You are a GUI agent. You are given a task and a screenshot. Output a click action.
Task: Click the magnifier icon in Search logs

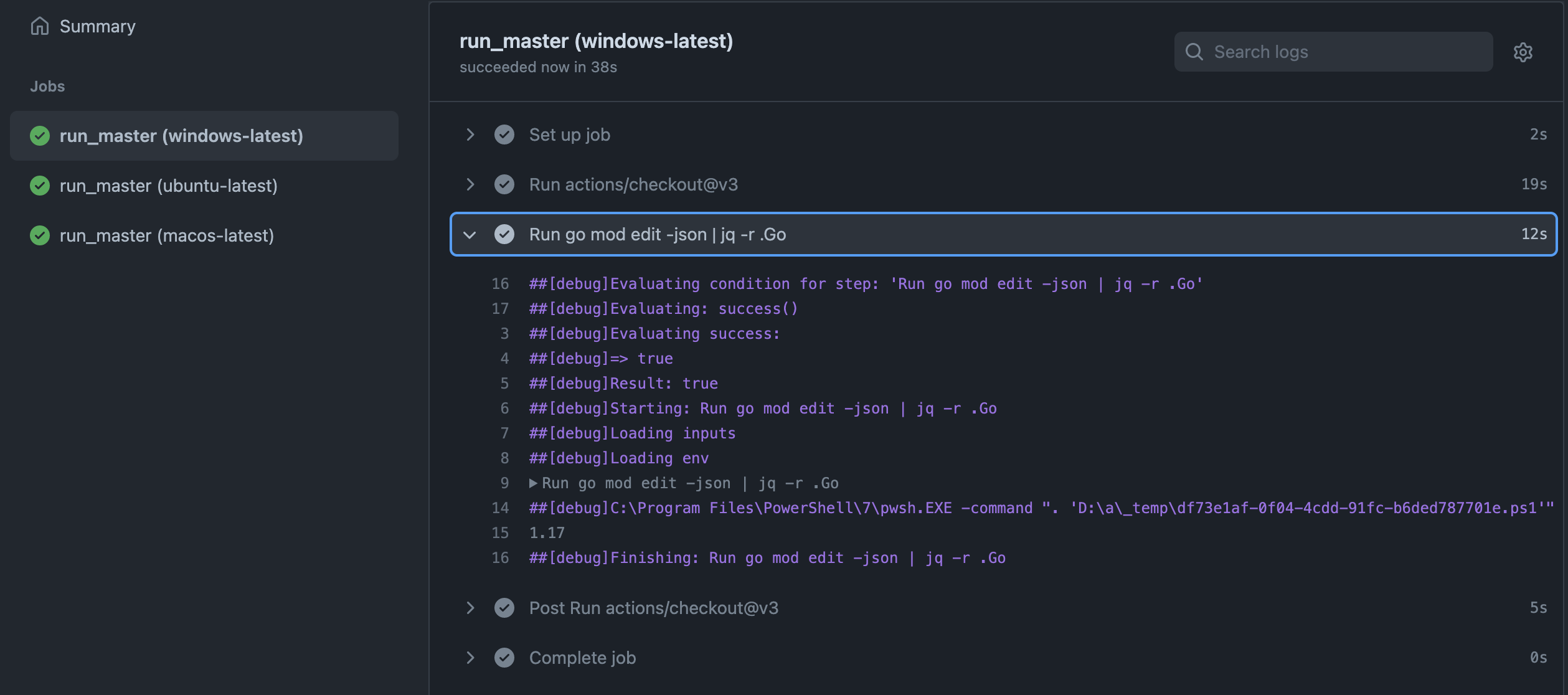1194,52
